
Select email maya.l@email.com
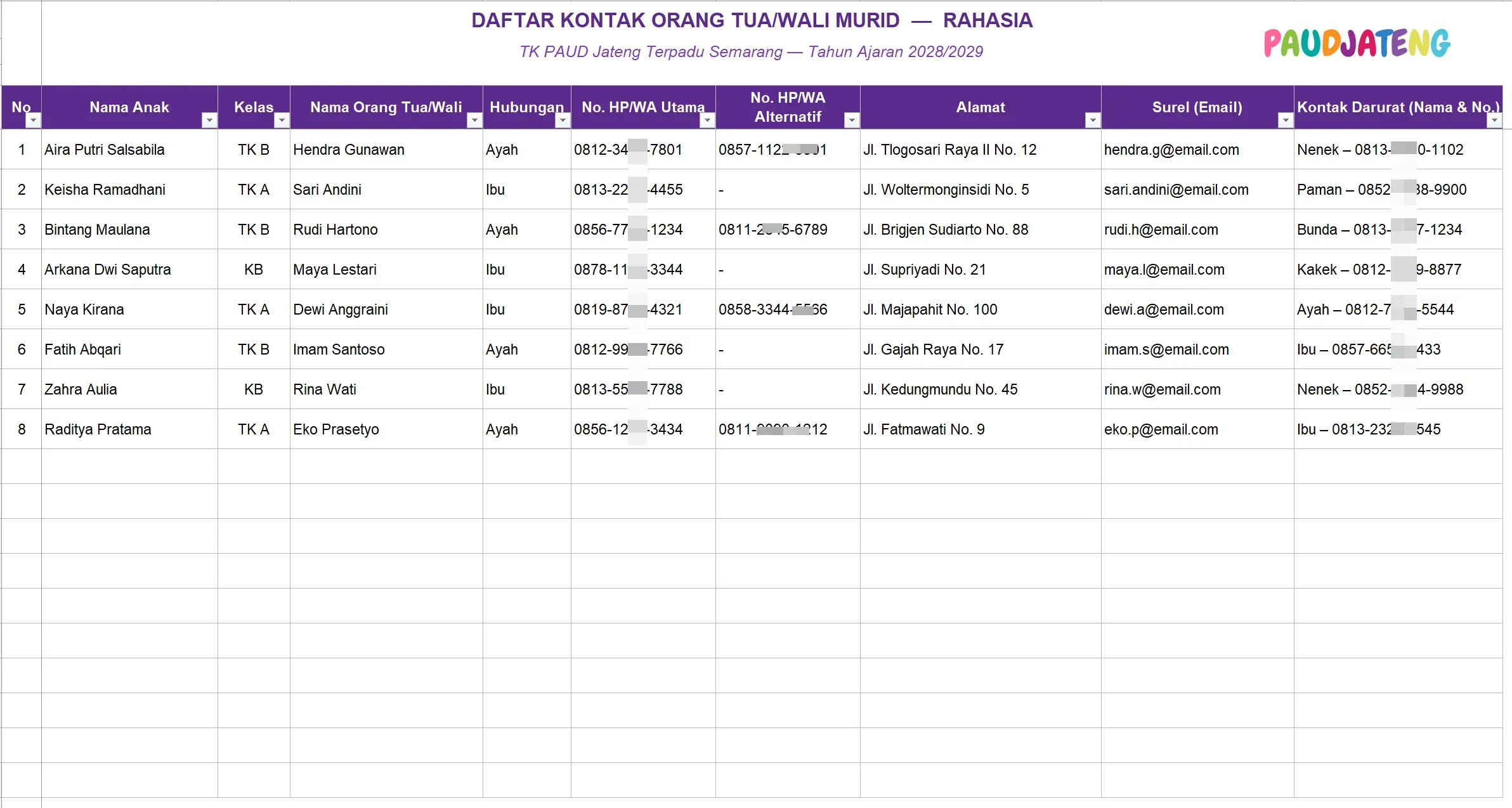tap(1197, 270)
